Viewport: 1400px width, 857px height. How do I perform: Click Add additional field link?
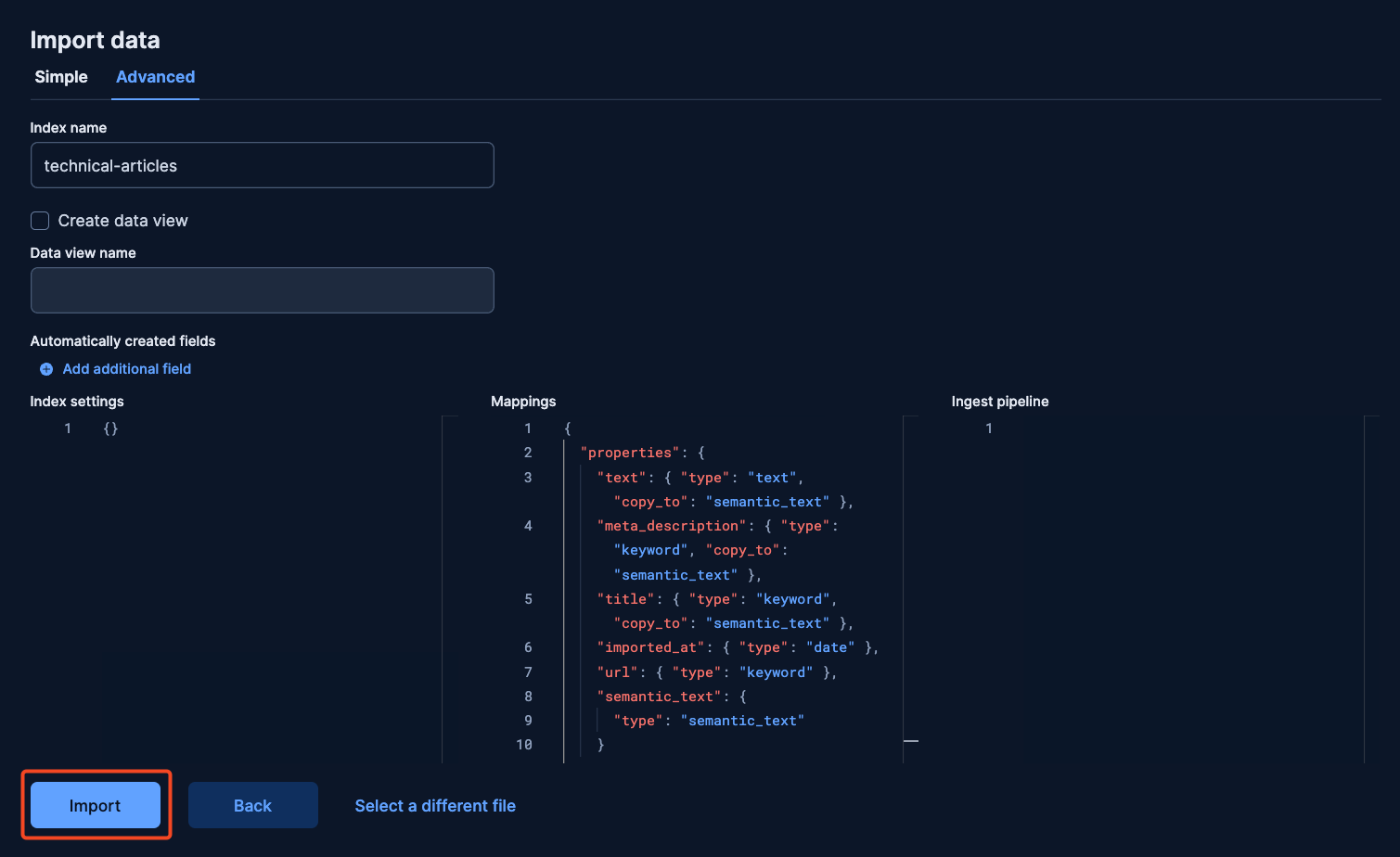127,369
